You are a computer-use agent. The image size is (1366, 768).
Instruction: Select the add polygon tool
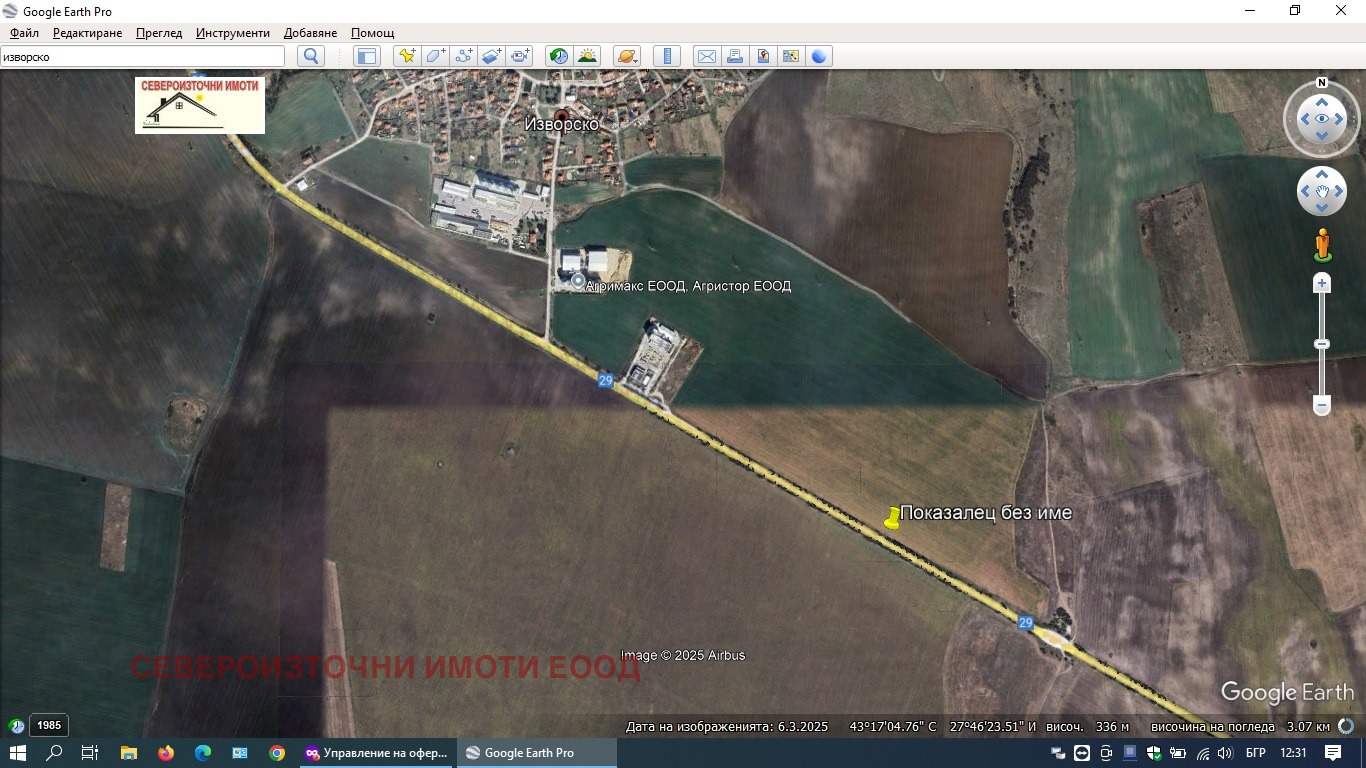pos(435,57)
